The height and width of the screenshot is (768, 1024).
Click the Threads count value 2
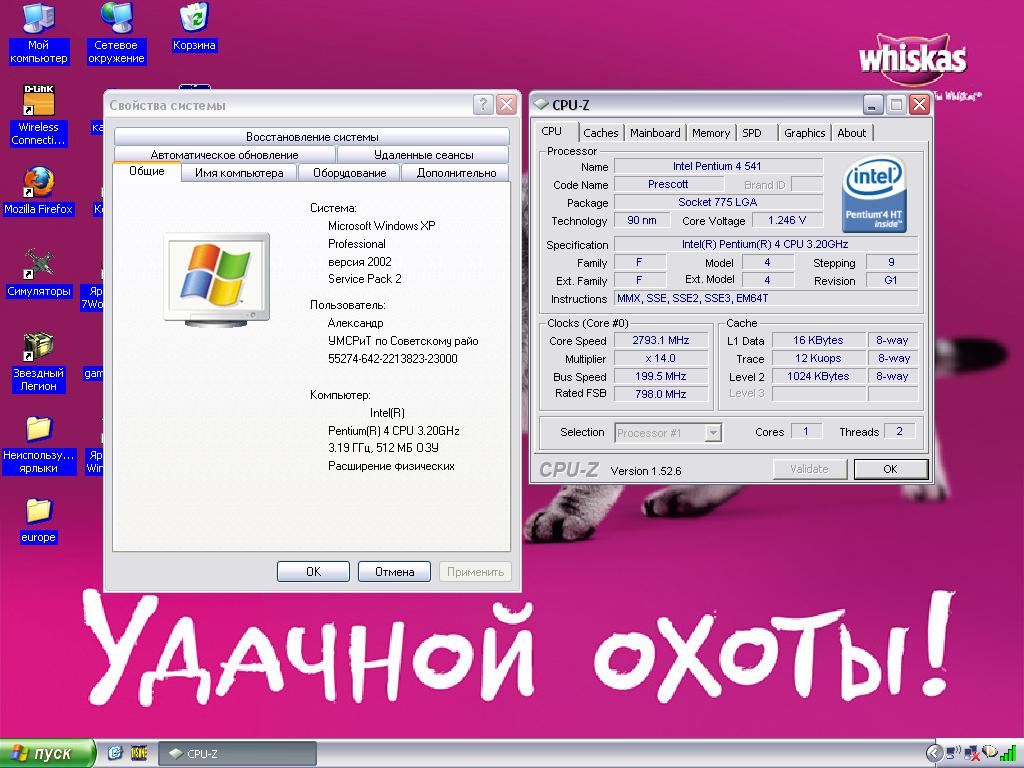click(899, 431)
